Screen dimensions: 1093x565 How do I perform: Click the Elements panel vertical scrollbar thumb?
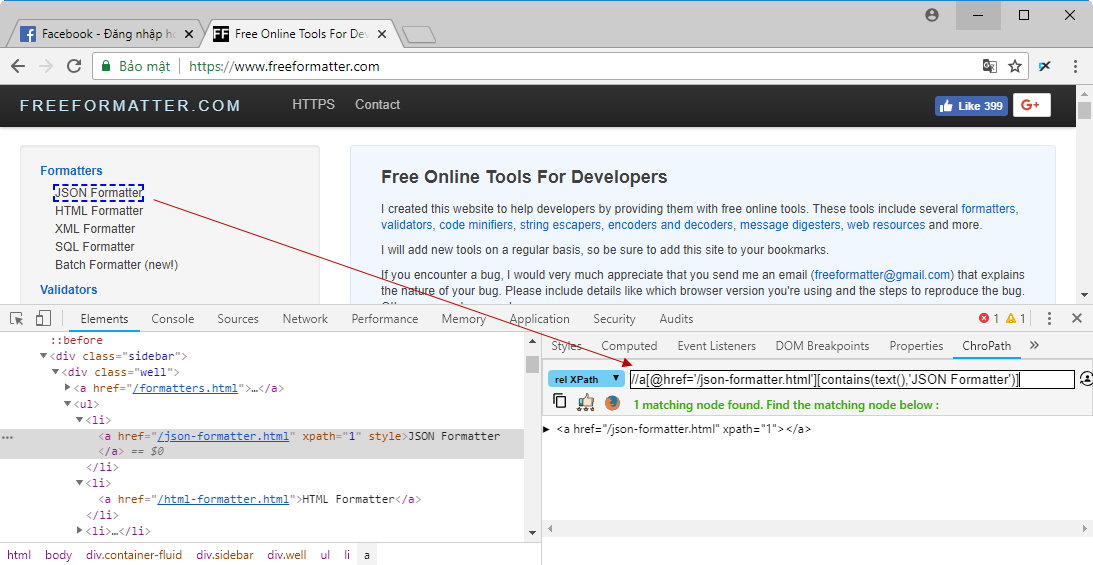pos(533,364)
